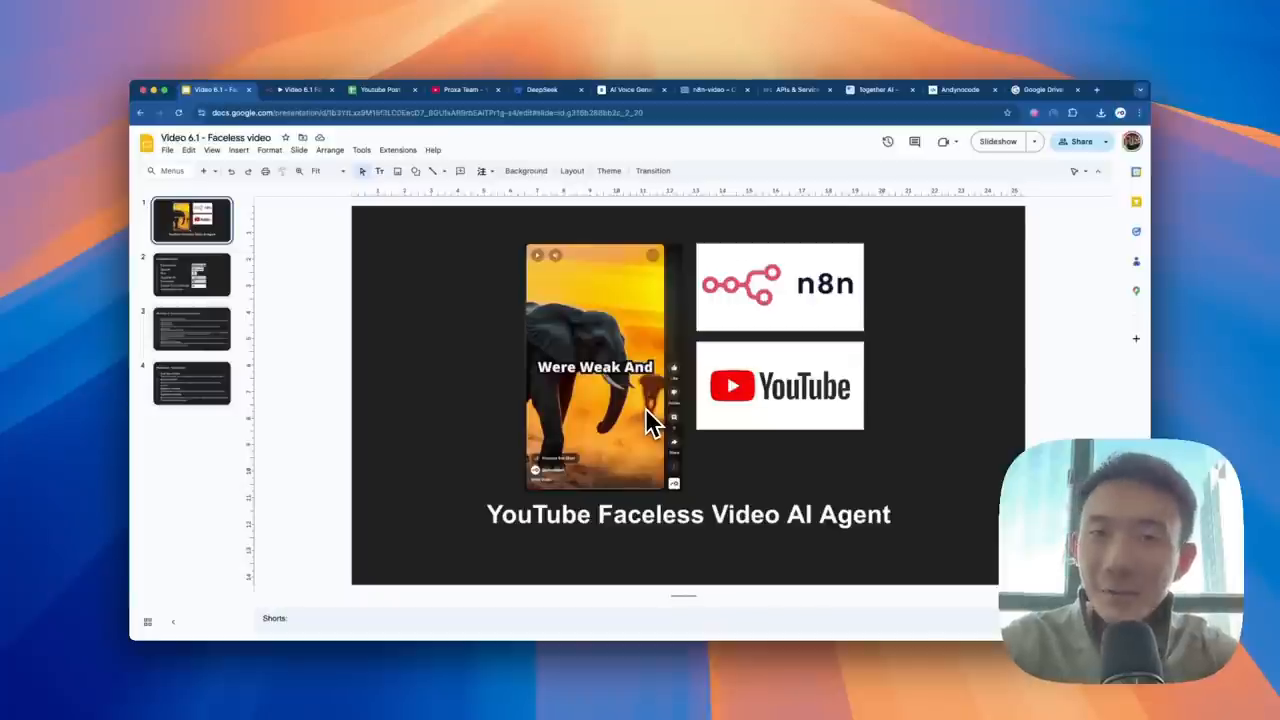Switch to the Google Drive browser tab
This screenshot has width=1280, height=720.
[1043, 90]
